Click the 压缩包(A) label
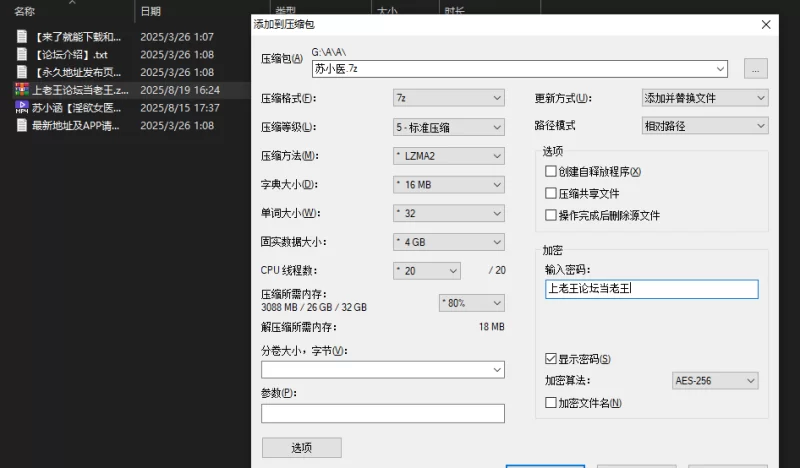The width and height of the screenshot is (800, 468). (282, 59)
